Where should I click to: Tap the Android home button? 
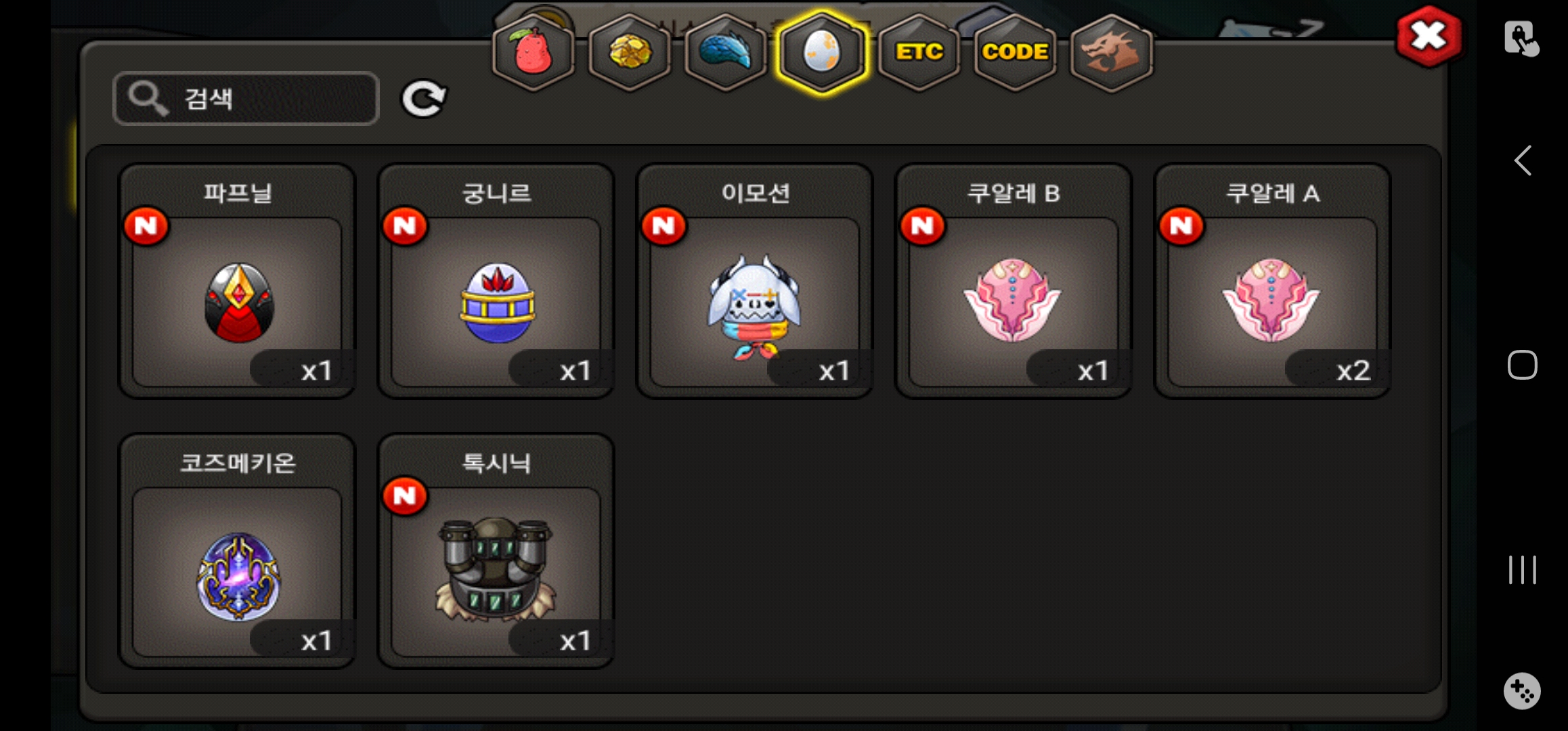coord(1522,365)
